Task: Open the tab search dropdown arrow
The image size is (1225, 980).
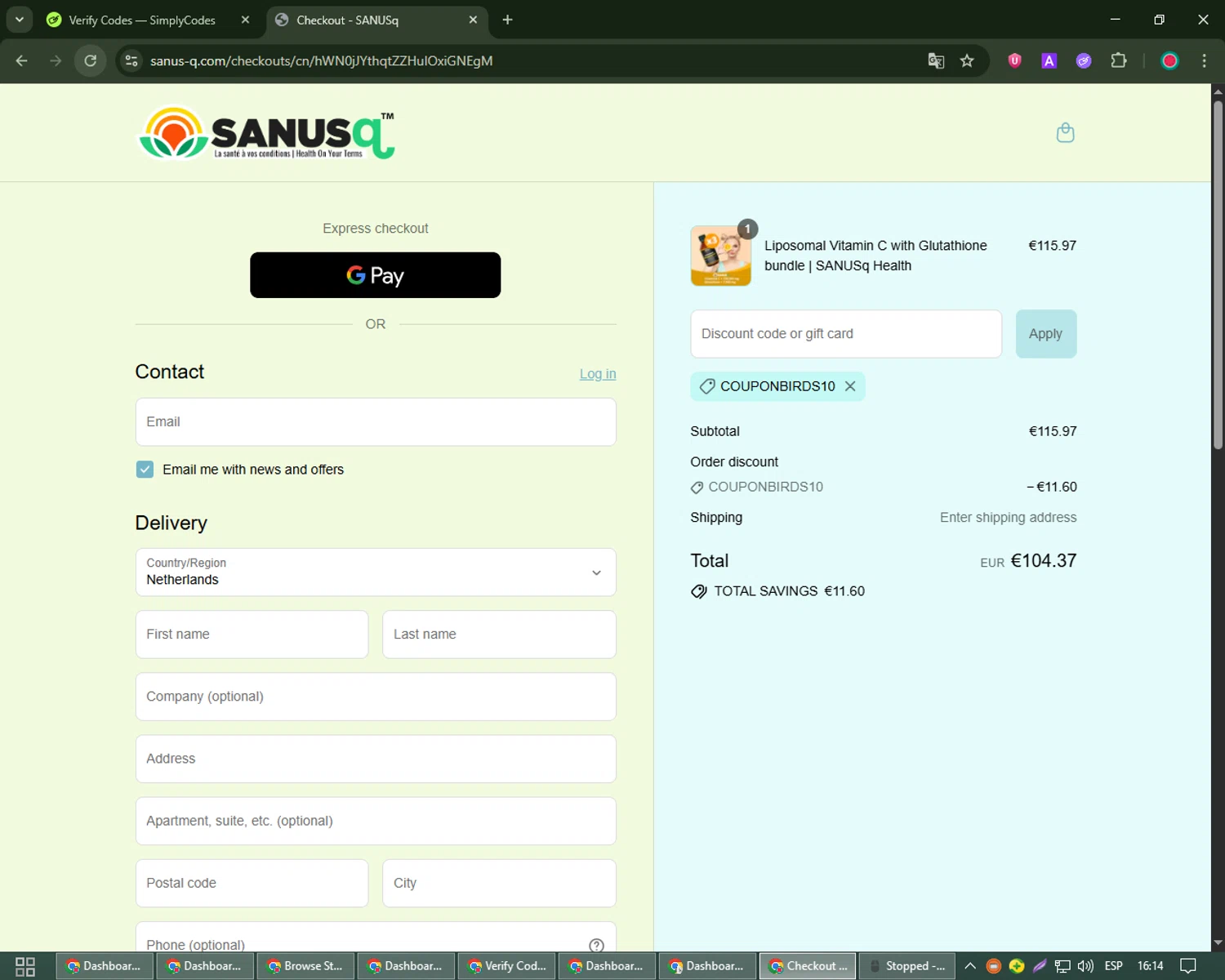Action: (19, 20)
